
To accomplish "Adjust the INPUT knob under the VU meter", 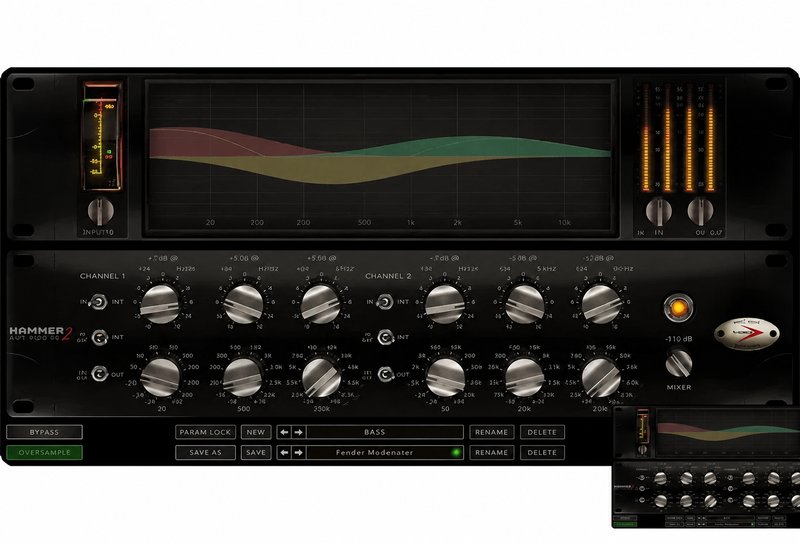I will 101,211.
